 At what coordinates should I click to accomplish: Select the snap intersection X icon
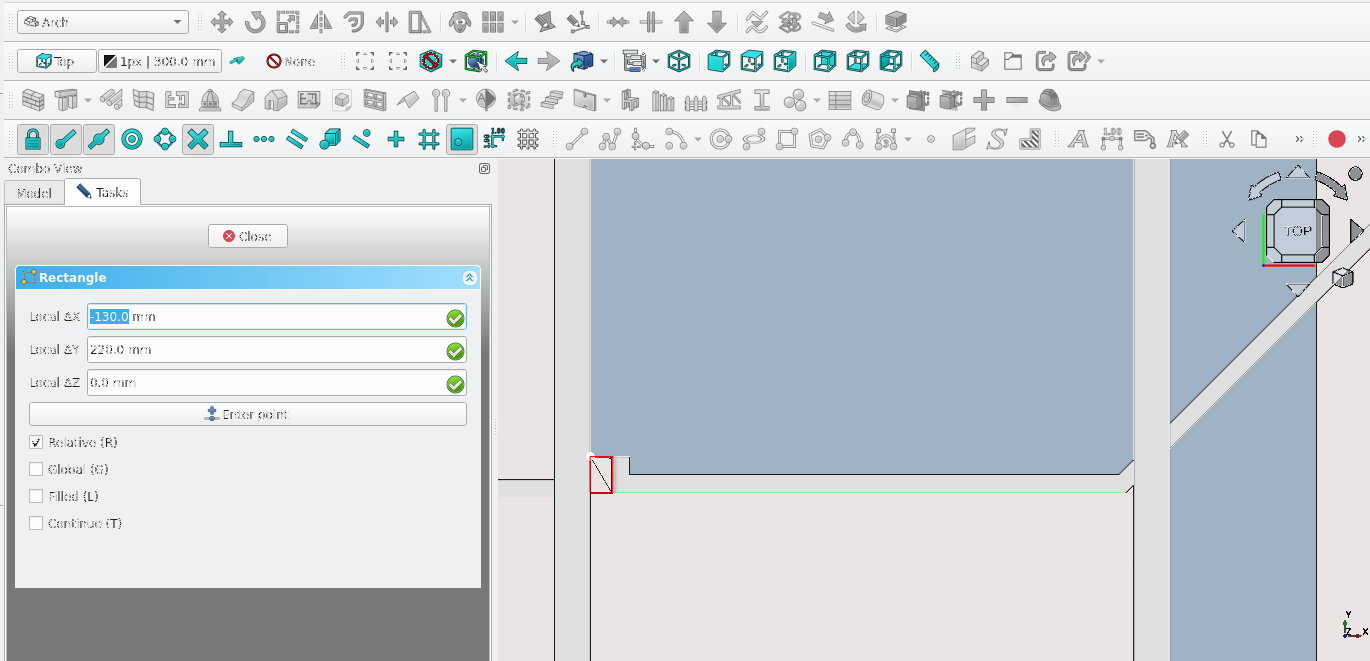198,139
